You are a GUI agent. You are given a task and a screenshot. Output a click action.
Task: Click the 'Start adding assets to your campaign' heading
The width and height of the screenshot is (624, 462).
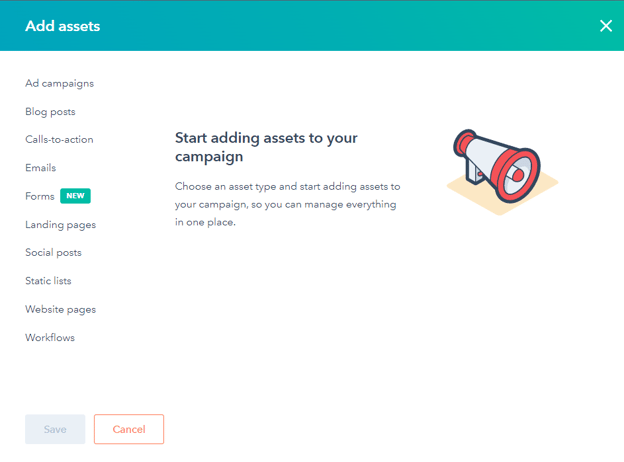coord(265,147)
